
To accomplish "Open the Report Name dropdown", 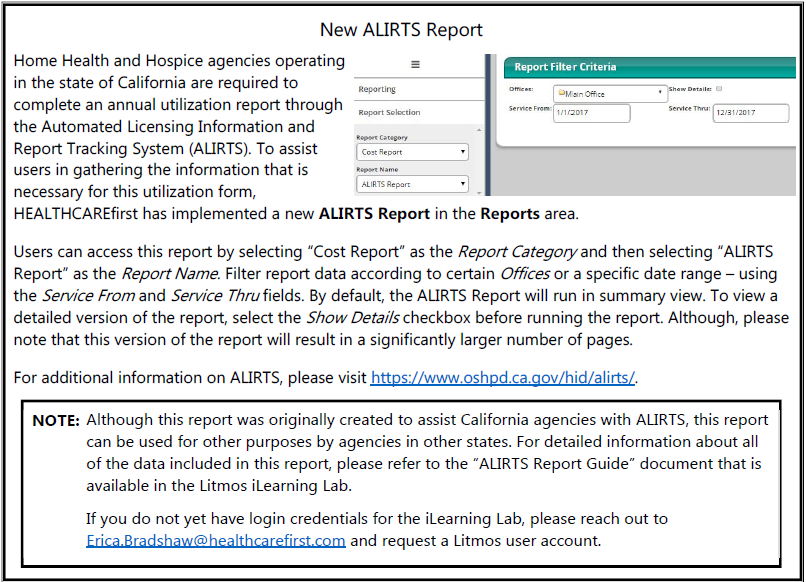I will pyautogui.click(x=412, y=184).
